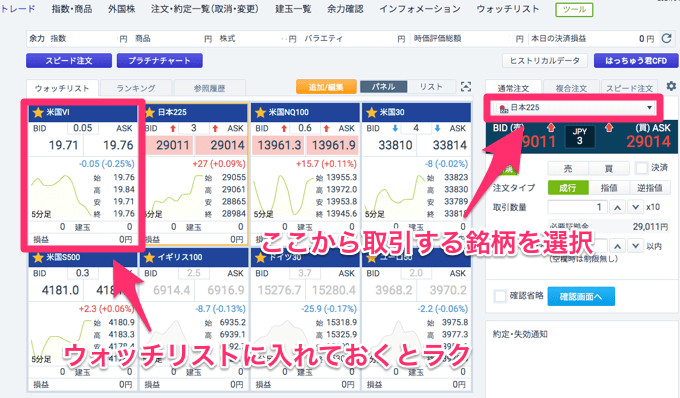The height and width of the screenshot is (398, 680).
Task: Click 米国NQ100 ASK price 13961.9
Action: pyautogui.click(x=333, y=145)
